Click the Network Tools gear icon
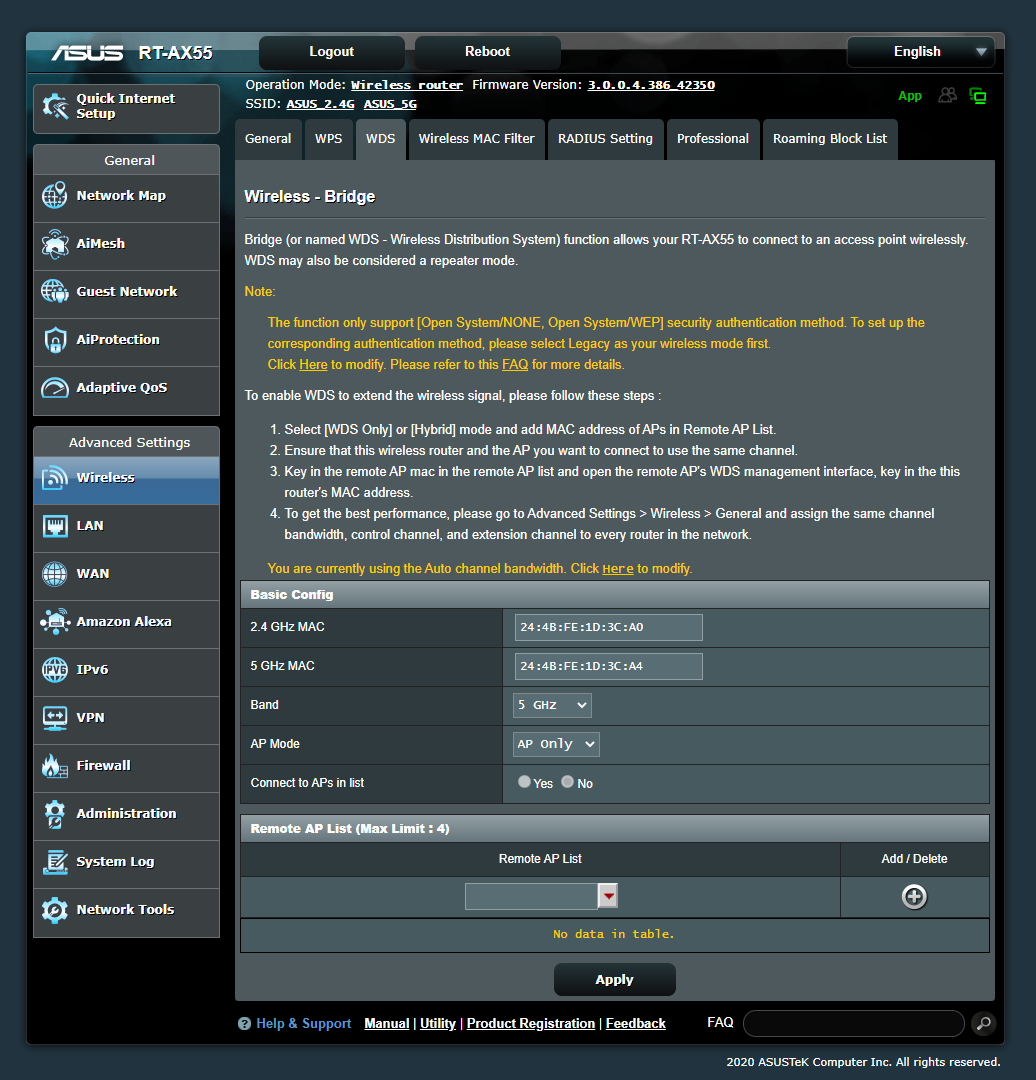The height and width of the screenshot is (1080, 1036). coord(54,910)
